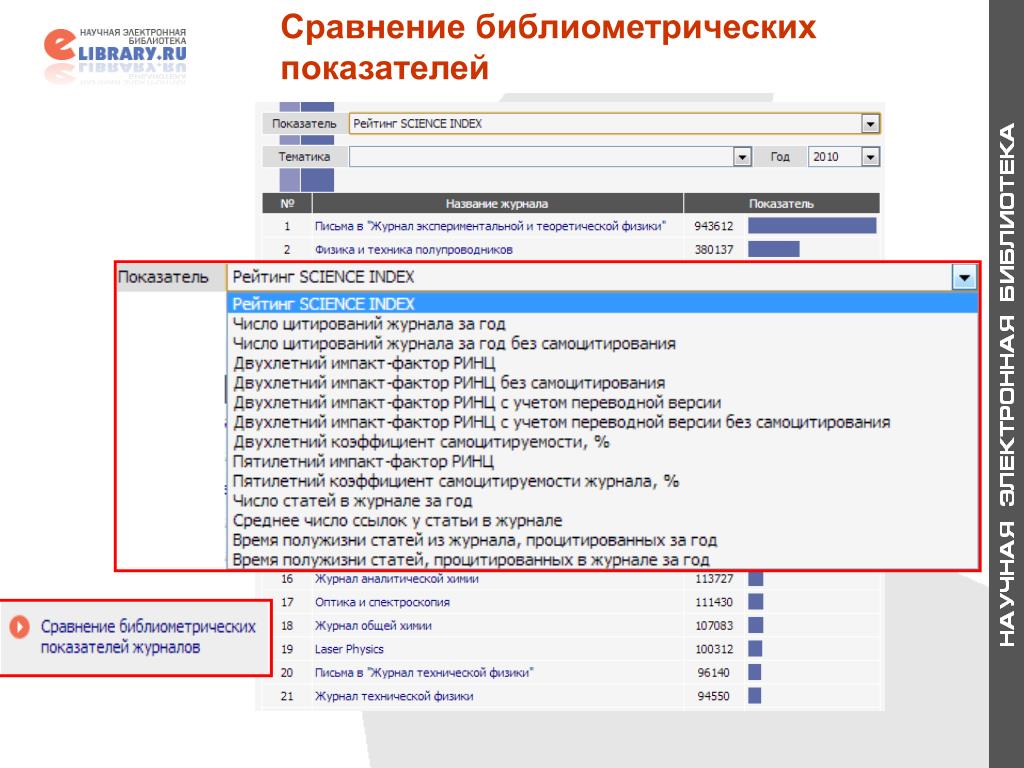Open the enlarged Показатель dropdown arrow
The height and width of the screenshot is (768, 1024).
964,278
